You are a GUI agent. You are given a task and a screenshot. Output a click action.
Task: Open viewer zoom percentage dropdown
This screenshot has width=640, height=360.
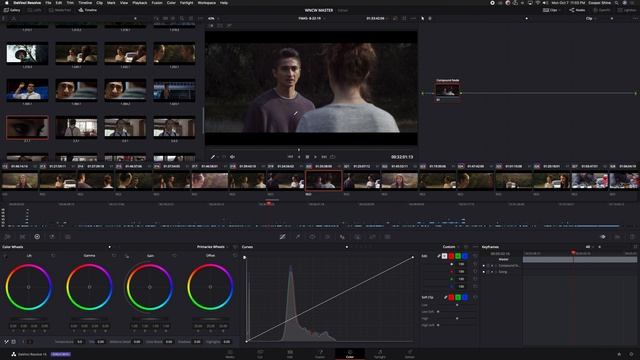coord(213,18)
